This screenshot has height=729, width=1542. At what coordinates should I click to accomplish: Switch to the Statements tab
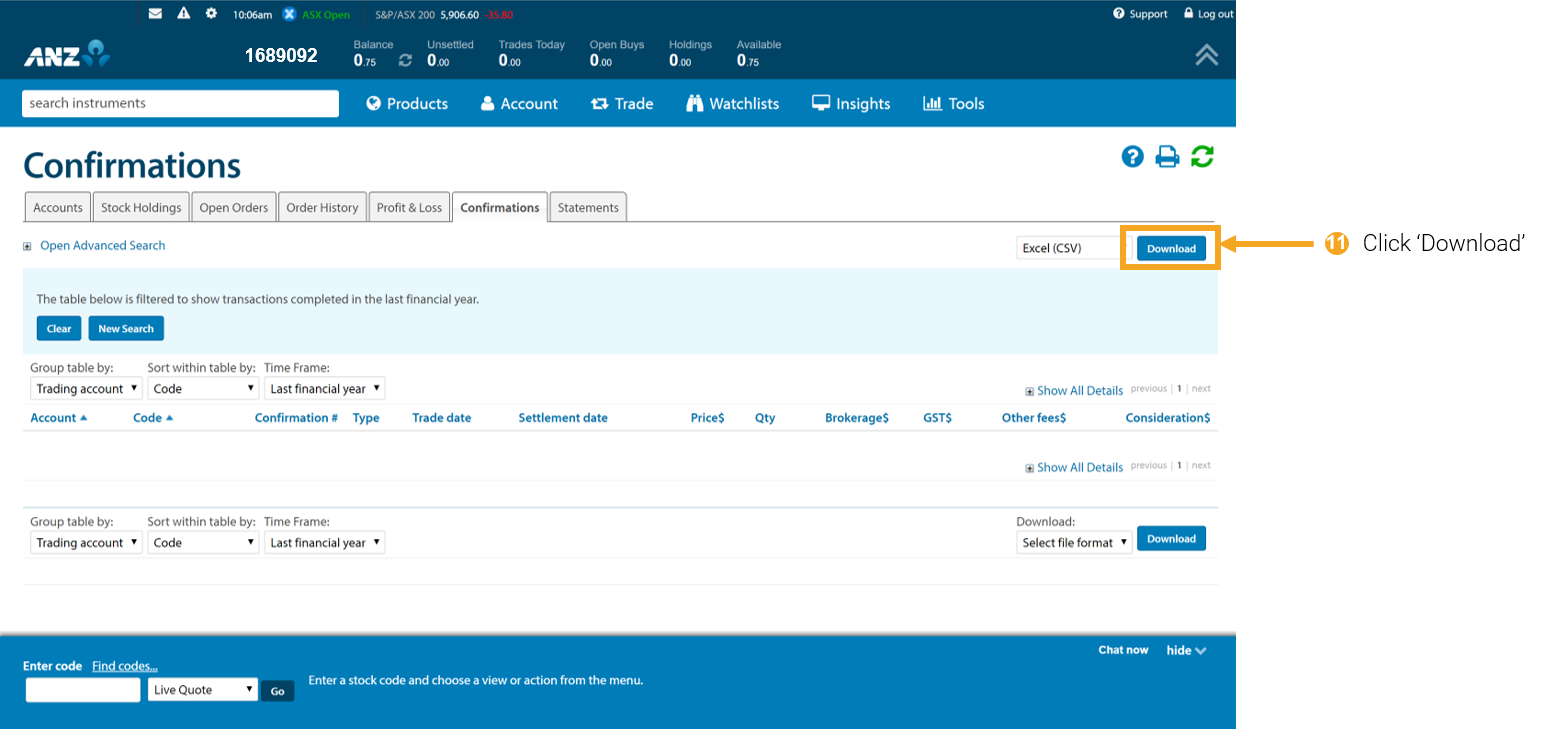(588, 207)
